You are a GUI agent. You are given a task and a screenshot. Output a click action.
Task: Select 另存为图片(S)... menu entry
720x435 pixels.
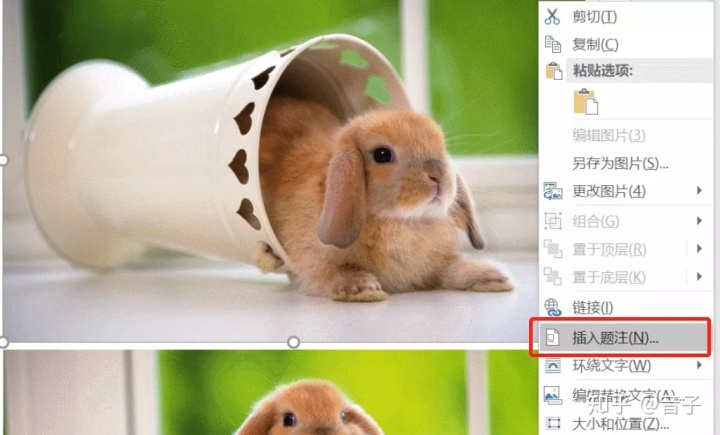pyautogui.click(x=620, y=163)
